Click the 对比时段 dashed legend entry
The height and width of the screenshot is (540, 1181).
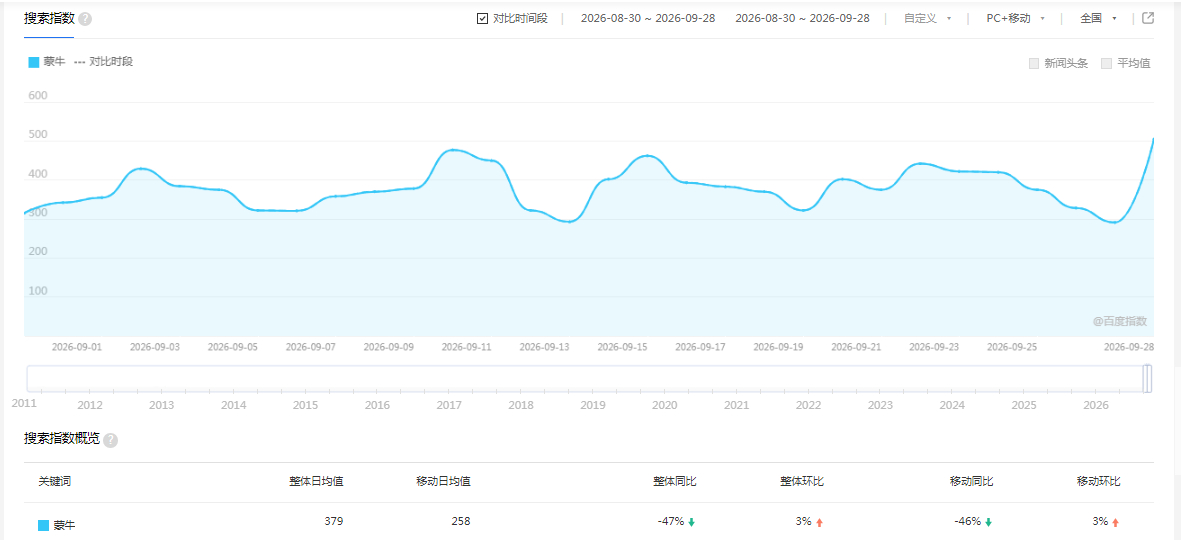(104, 62)
